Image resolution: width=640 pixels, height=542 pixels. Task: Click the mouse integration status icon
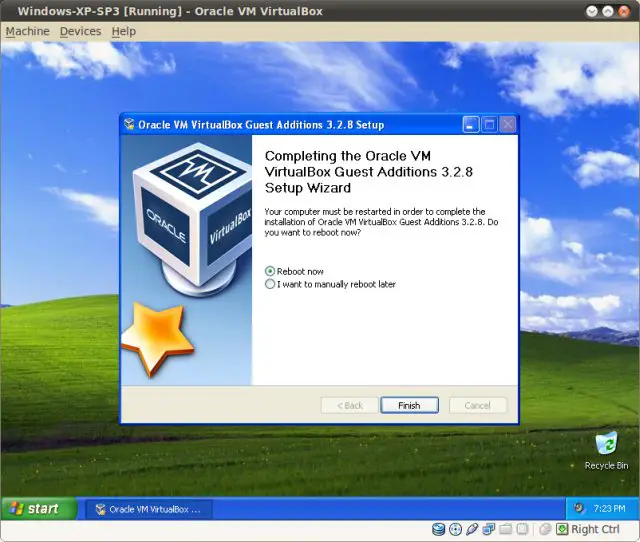click(544, 529)
